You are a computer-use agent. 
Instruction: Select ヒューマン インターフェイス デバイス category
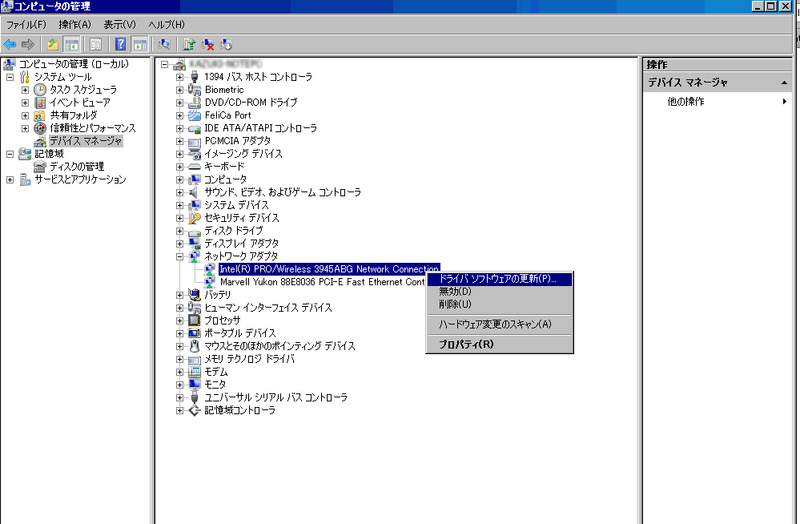point(268,308)
